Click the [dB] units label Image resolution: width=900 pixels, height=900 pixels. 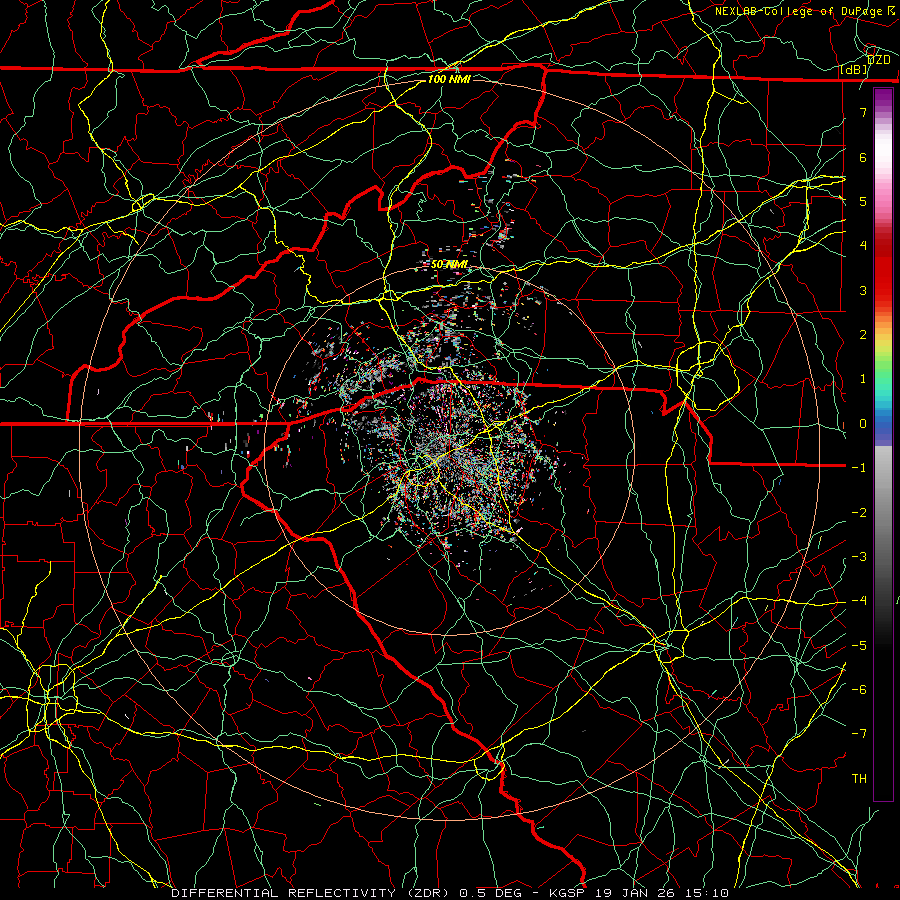(x=854, y=70)
